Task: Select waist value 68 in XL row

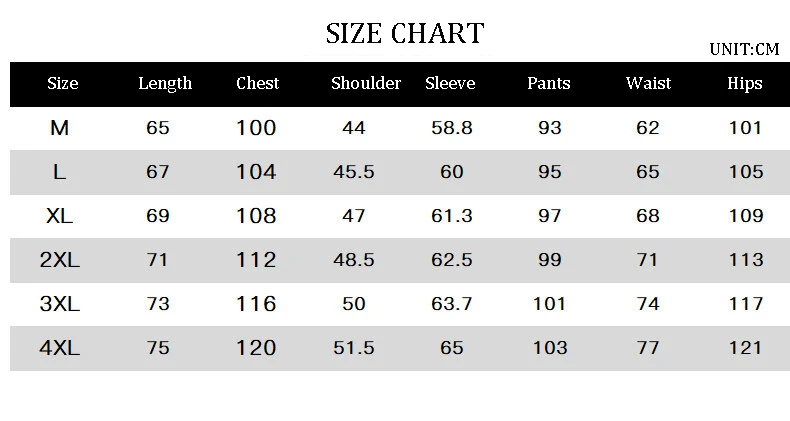Action: click(648, 216)
